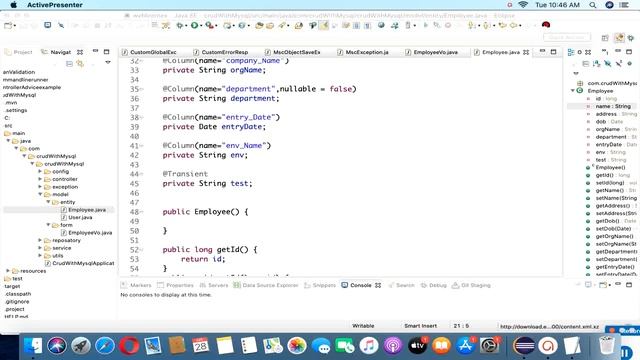The height and width of the screenshot is (360, 640).
Task: Click code line 'private String department;'
Action: click(x=221, y=98)
